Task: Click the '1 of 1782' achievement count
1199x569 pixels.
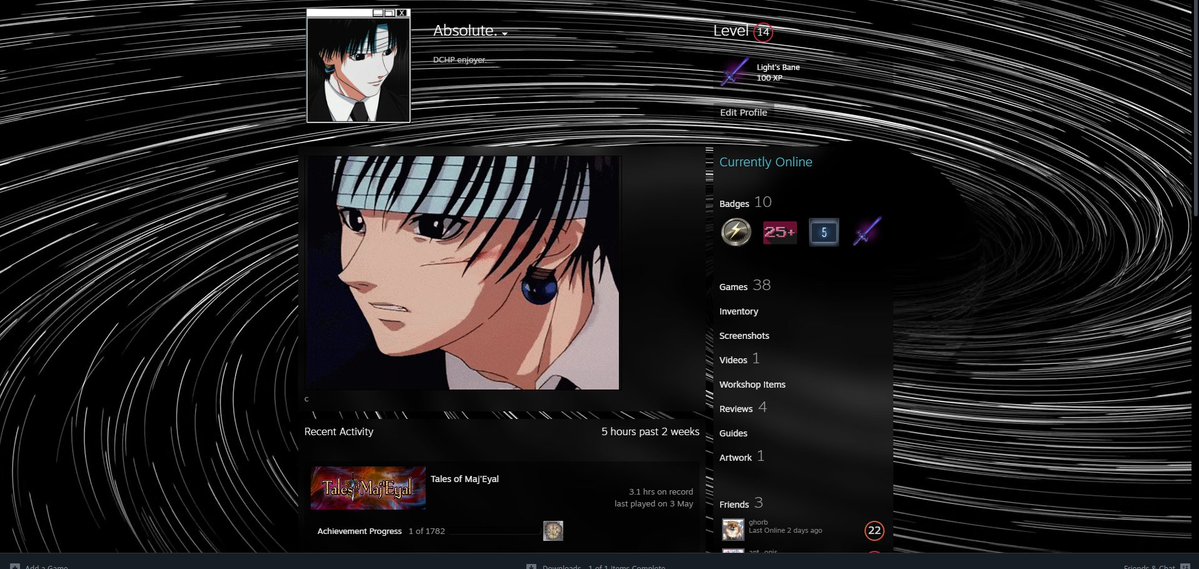Action: [427, 531]
